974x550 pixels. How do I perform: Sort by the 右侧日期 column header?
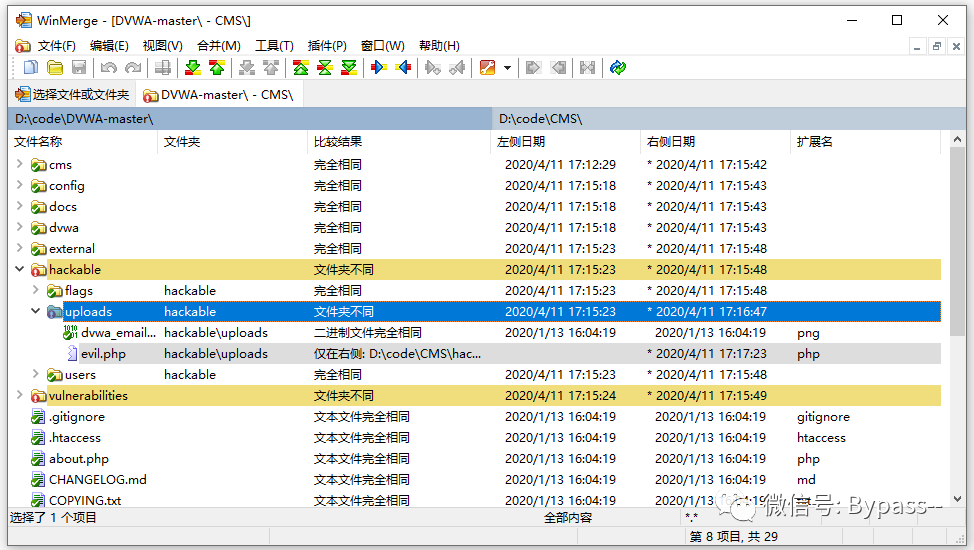pos(716,142)
